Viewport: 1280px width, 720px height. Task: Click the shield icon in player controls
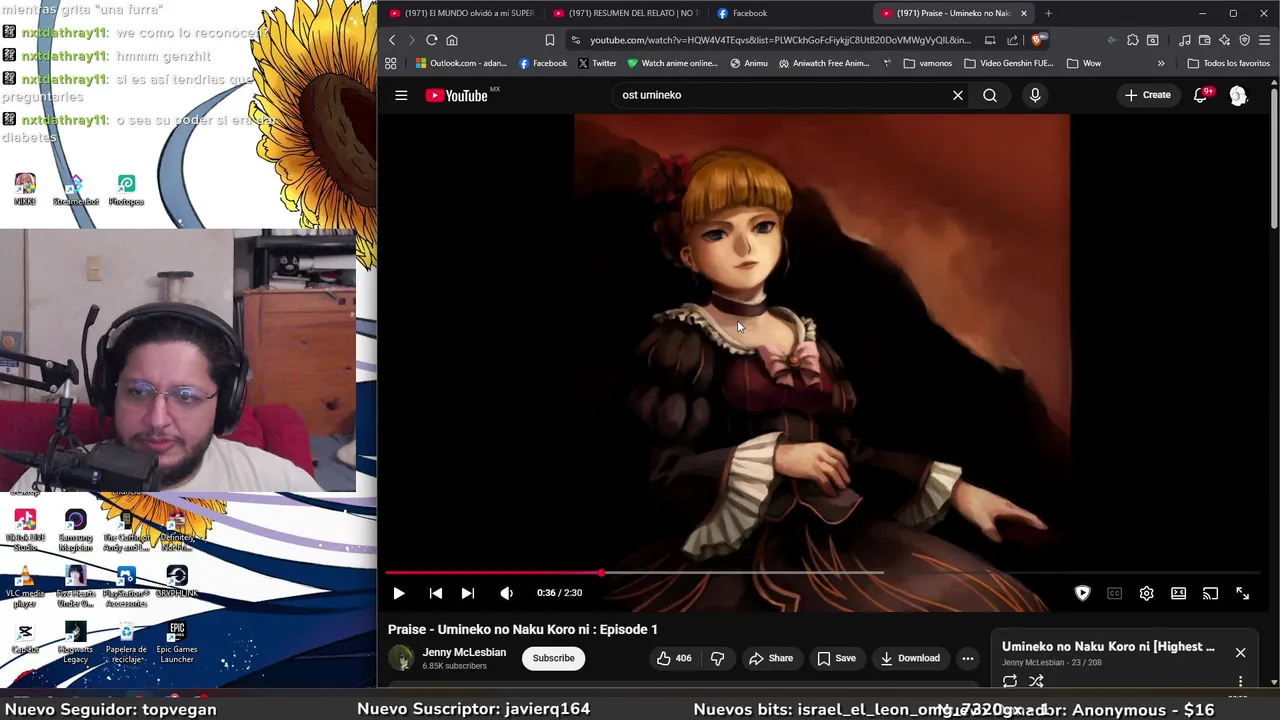point(1082,593)
